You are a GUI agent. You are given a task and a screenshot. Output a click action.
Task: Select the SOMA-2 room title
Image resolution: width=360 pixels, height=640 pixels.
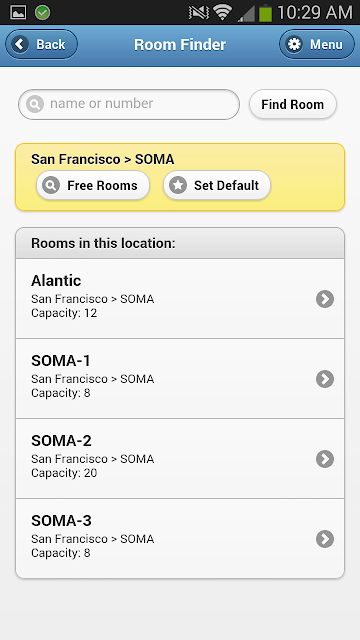pos(61,441)
